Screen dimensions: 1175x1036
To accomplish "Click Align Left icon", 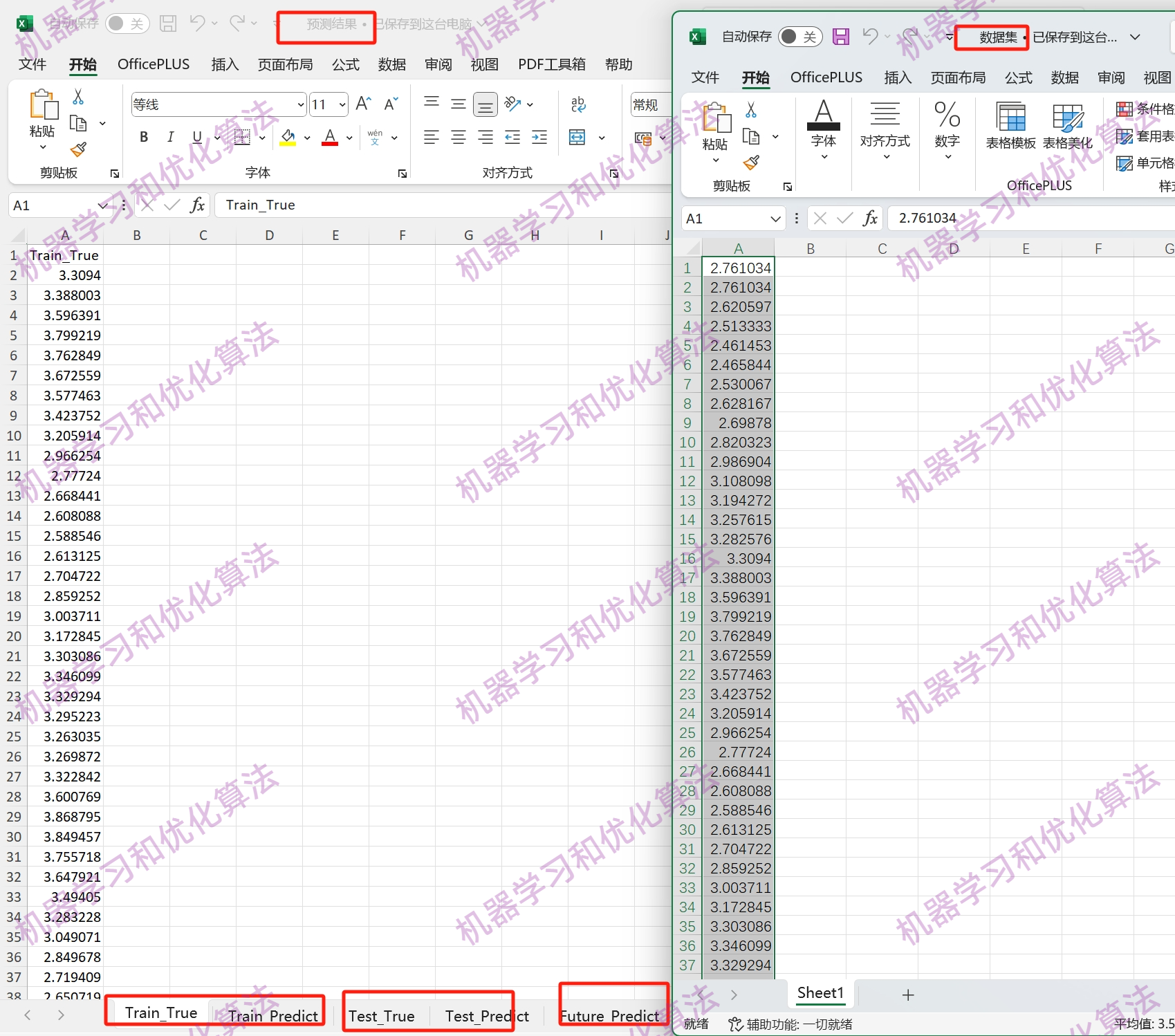I will click(432, 138).
